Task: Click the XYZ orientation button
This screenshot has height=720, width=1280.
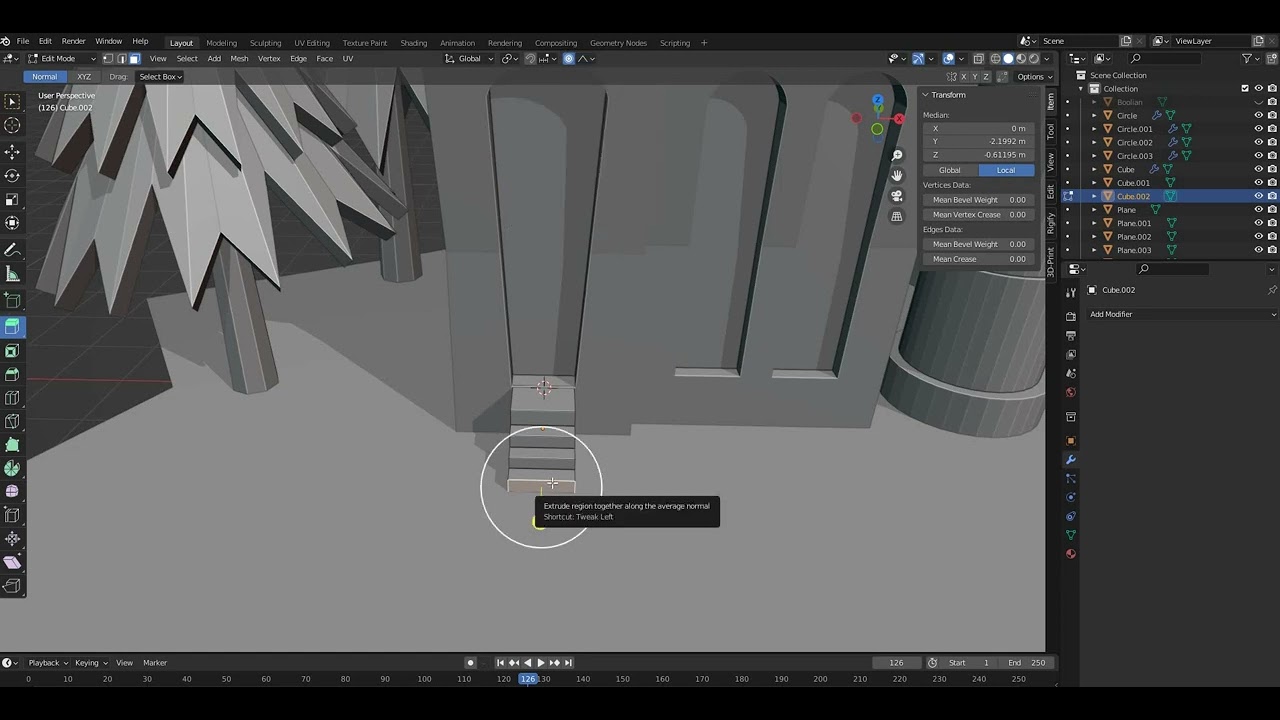Action: point(84,76)
